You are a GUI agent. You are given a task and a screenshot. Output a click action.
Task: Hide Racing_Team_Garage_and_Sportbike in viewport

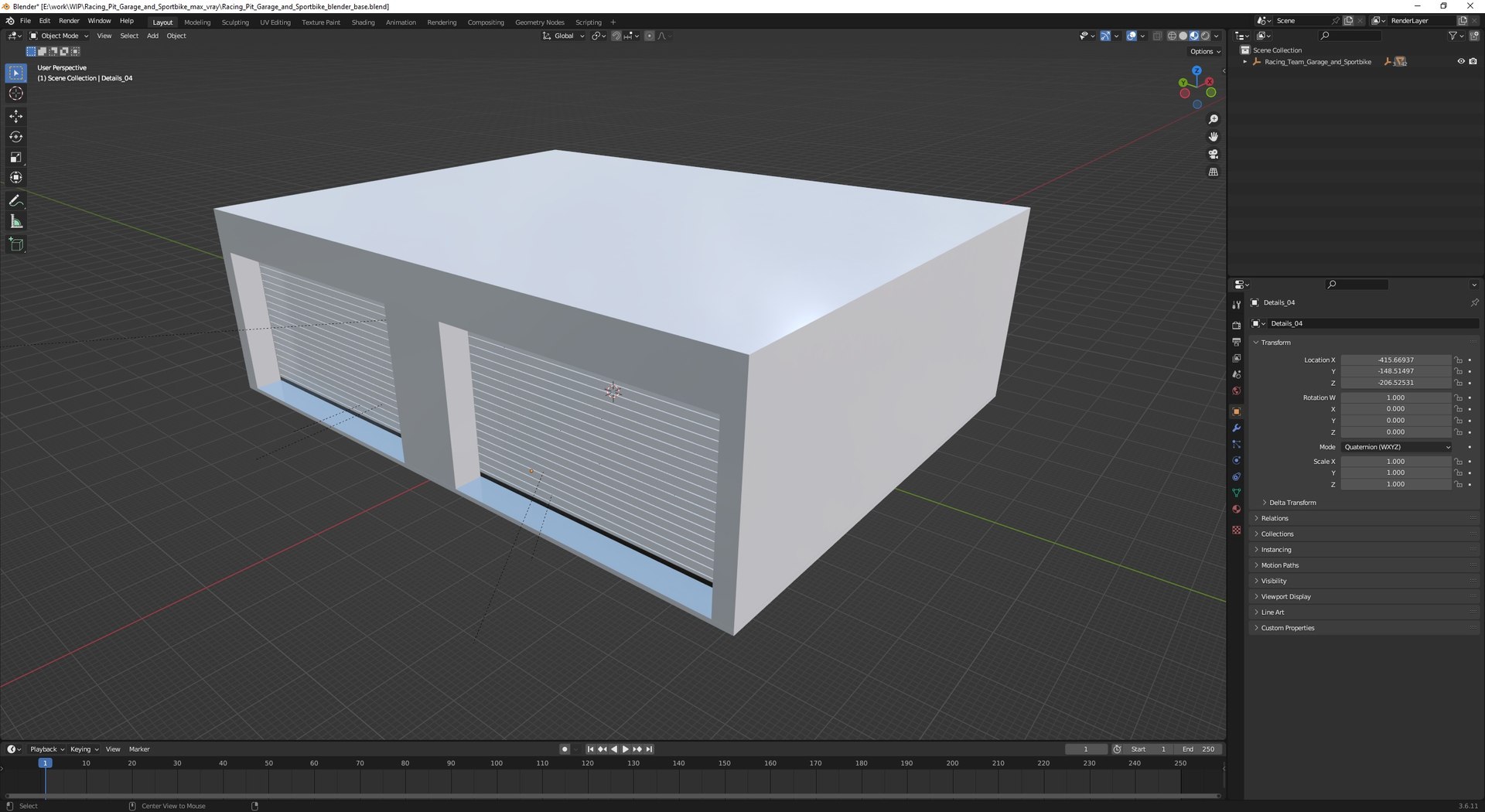[x=1461, y=62]
